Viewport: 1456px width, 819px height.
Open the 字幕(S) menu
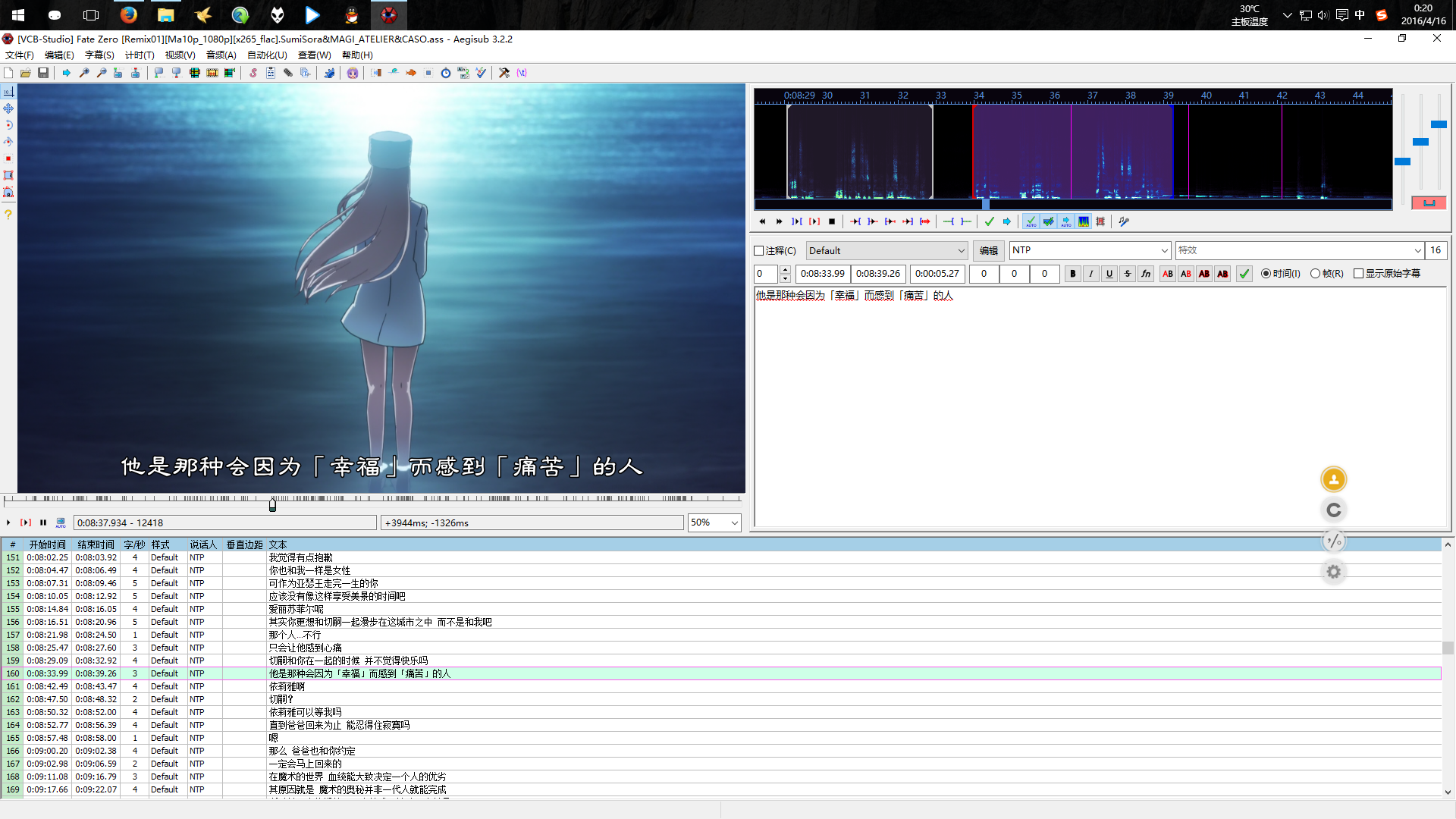(99, 55)
